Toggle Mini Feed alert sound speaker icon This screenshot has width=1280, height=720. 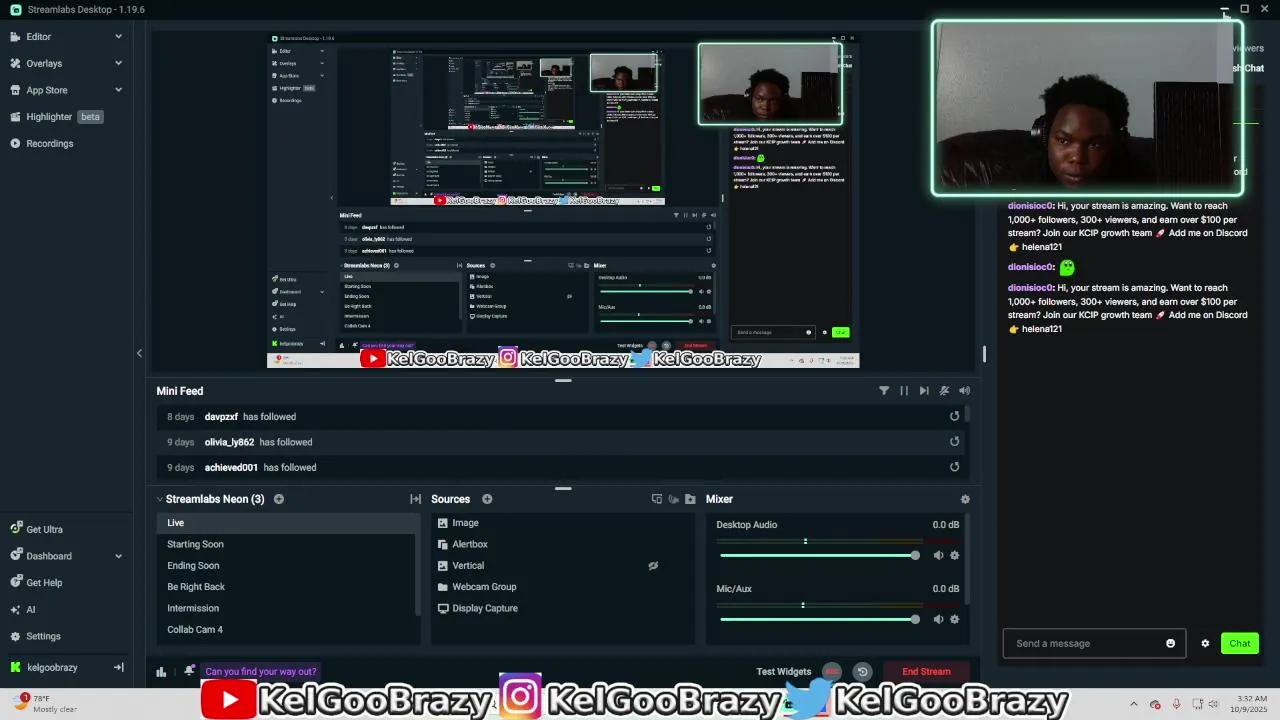964,391
